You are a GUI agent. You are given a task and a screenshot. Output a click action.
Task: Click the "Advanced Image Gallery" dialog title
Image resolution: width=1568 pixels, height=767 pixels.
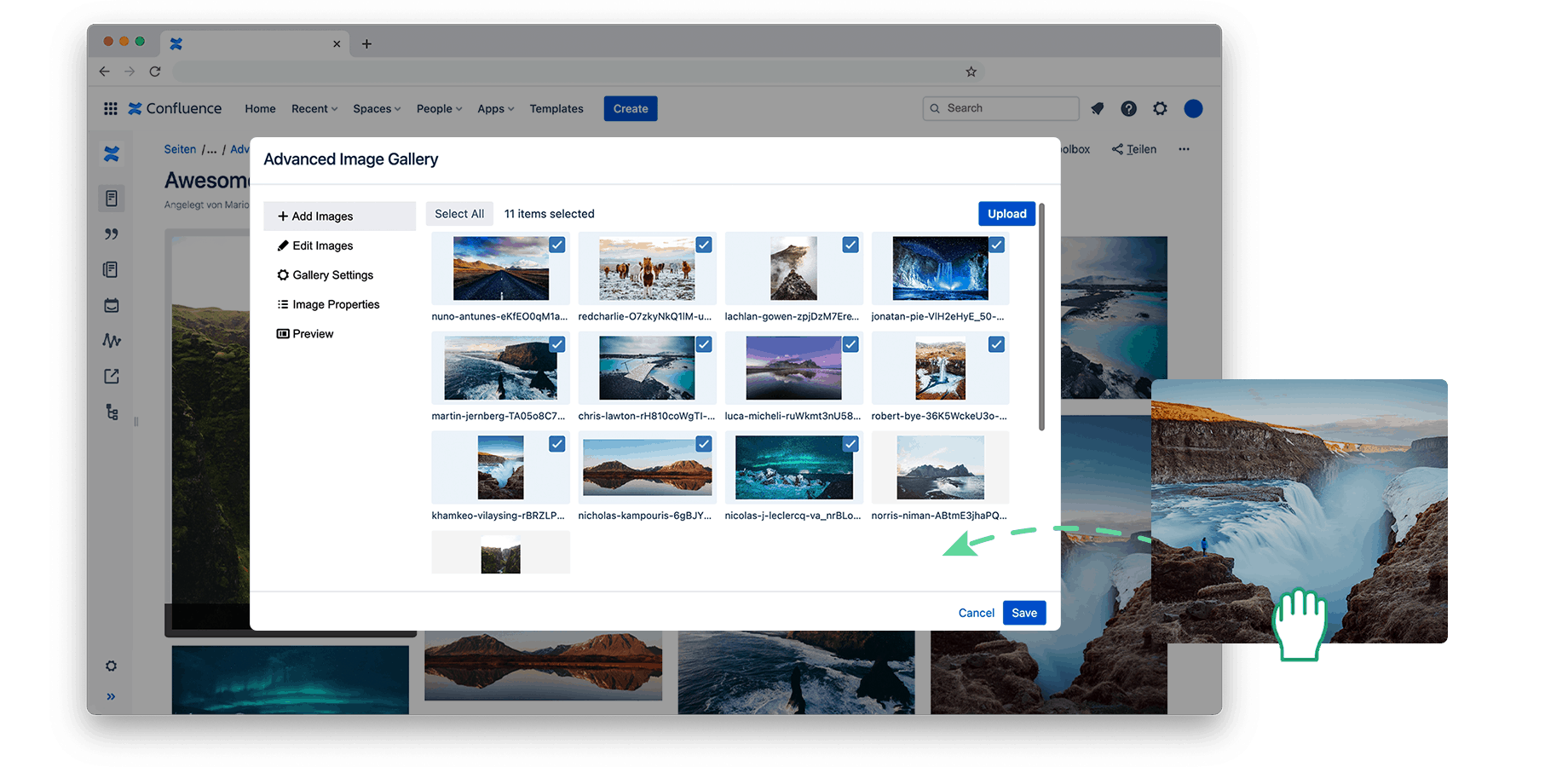(351, 159)
